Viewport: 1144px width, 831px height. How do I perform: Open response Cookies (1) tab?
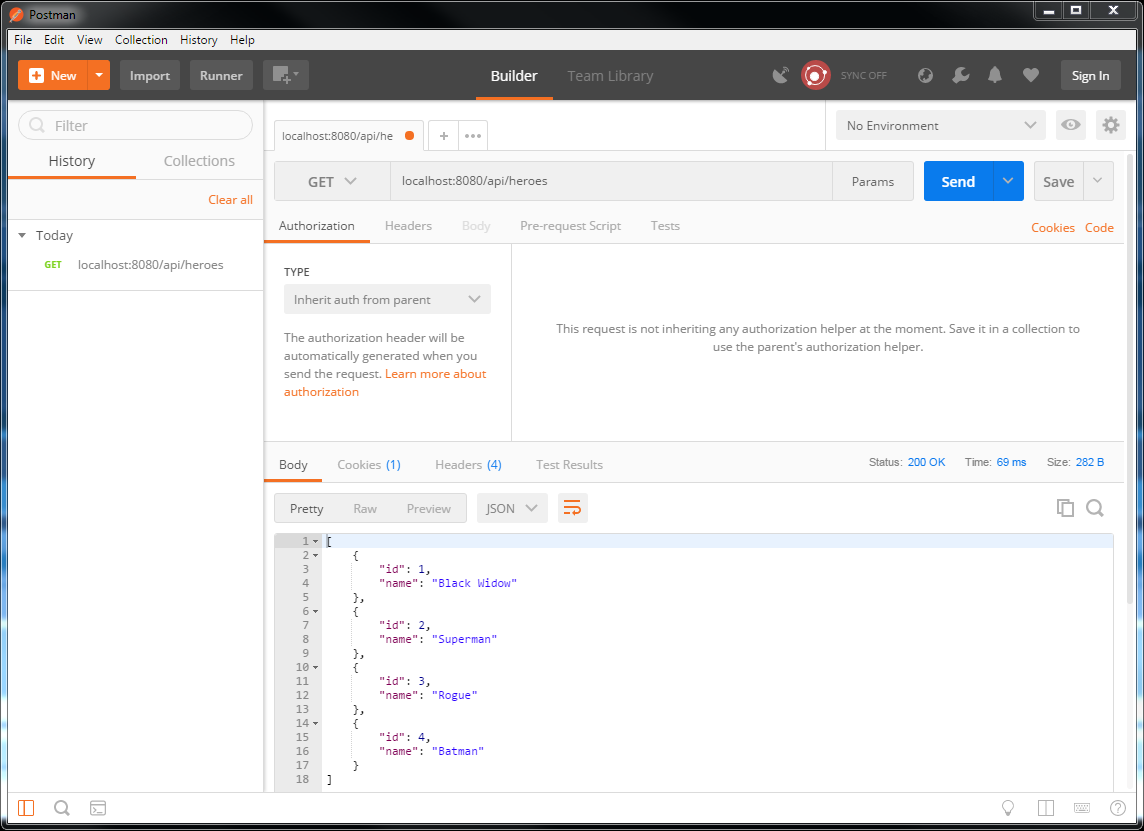pyautogui.click(x=368, y=464)
